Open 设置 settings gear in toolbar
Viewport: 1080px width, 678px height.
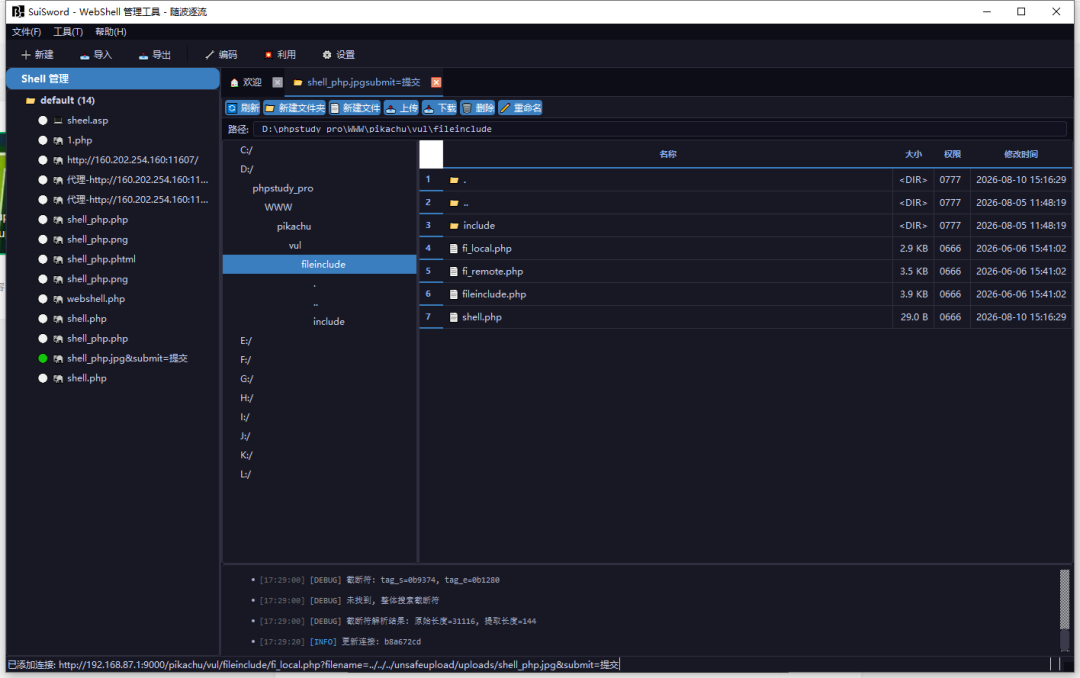tap(338, 54)
